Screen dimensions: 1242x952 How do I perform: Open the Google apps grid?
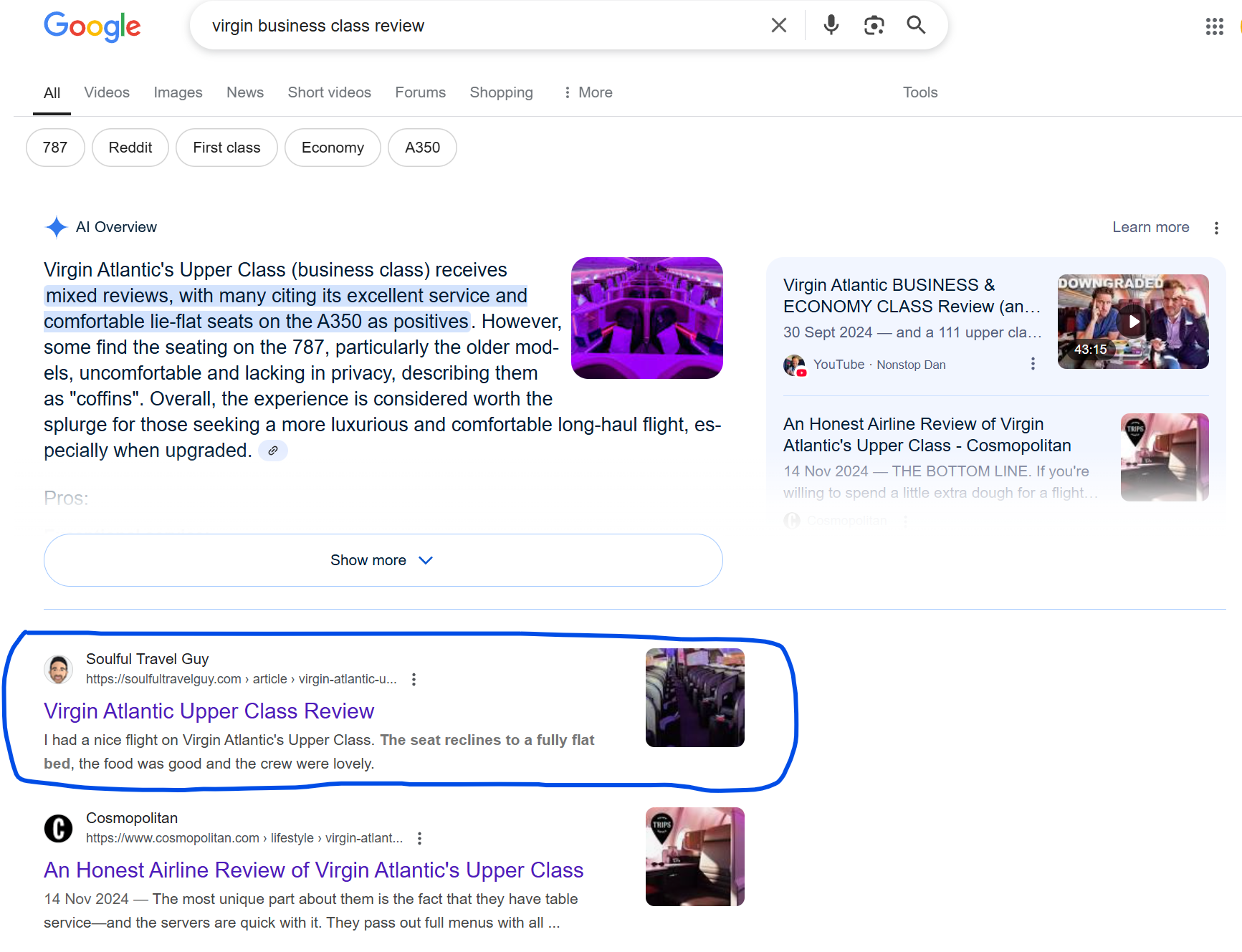point(1214,27)
